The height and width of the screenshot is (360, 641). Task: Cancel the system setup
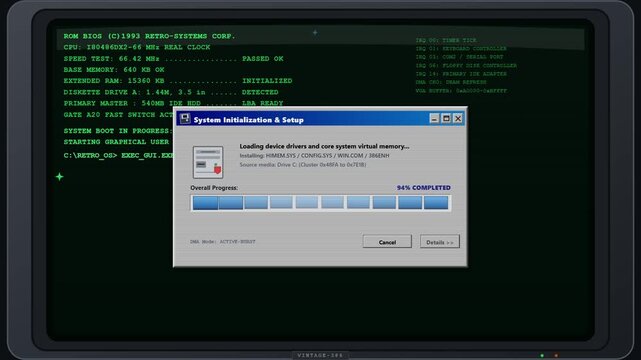(387, 241)
